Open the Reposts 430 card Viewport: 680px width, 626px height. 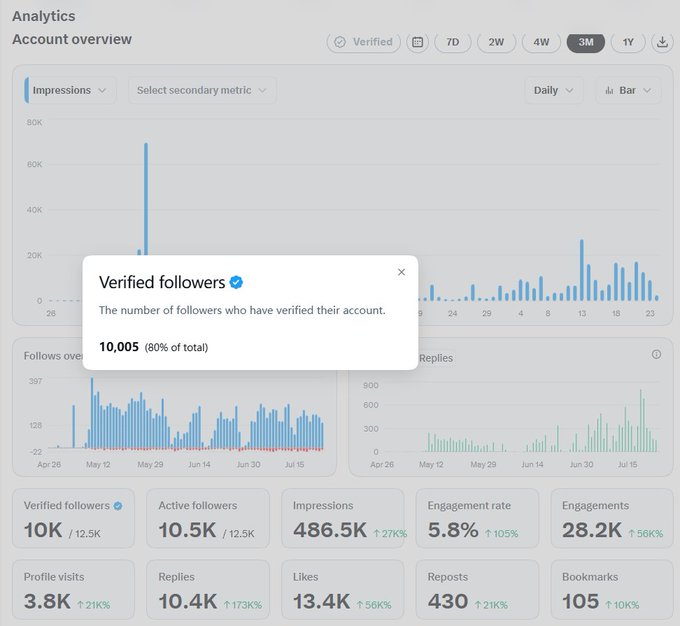click(477, 590)
